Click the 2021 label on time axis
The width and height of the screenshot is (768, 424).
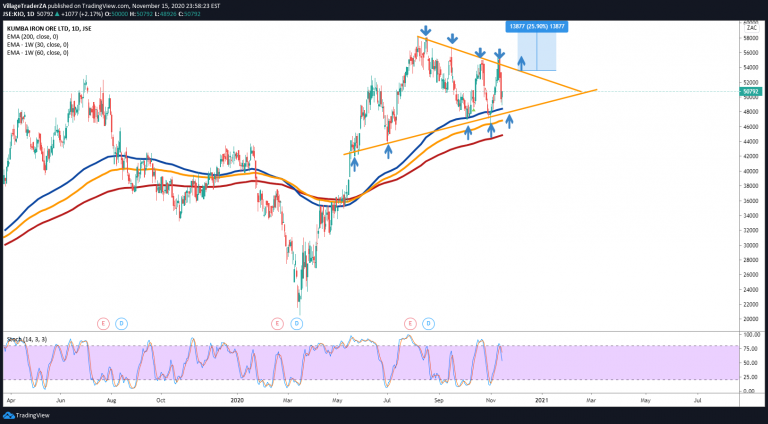click(541, 399)
